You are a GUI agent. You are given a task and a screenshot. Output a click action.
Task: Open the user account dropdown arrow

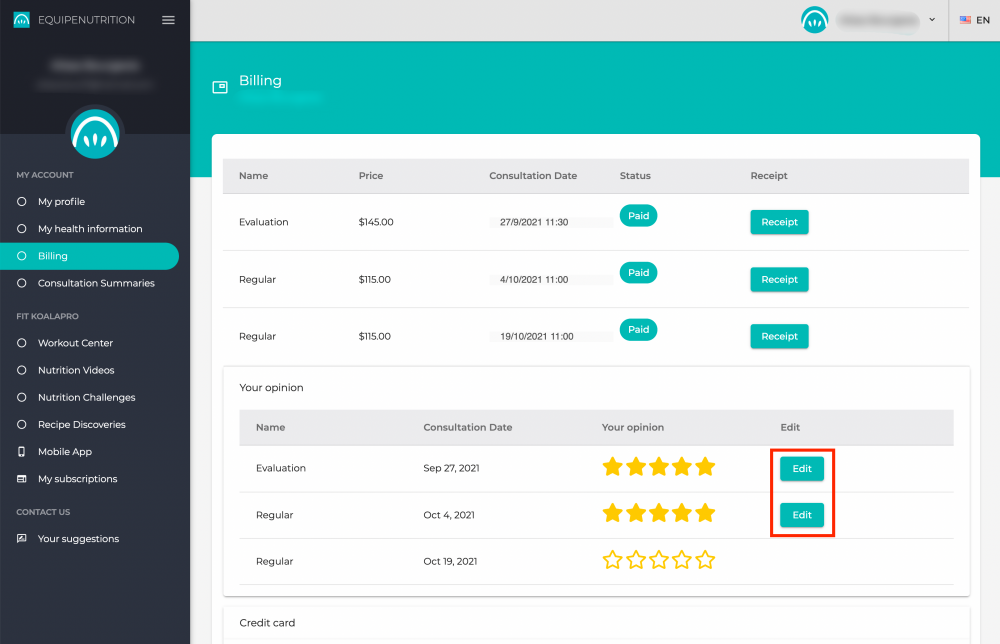(x=932, y=20)
